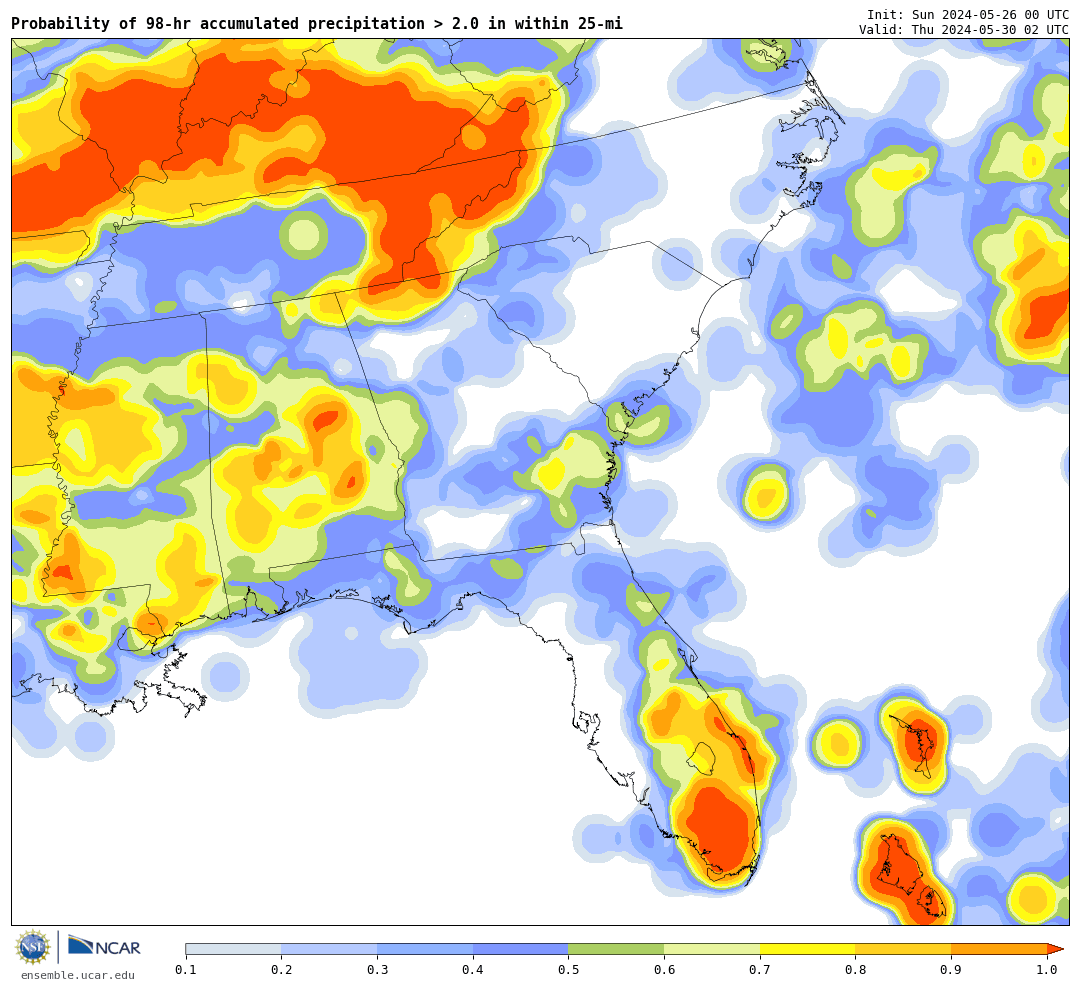Image resolution: width=1080 pixels, height=988 pixels.
Task: Select the Init: Sun 2024-05-26 00 UTC text
Action: [x=968, y=14]
